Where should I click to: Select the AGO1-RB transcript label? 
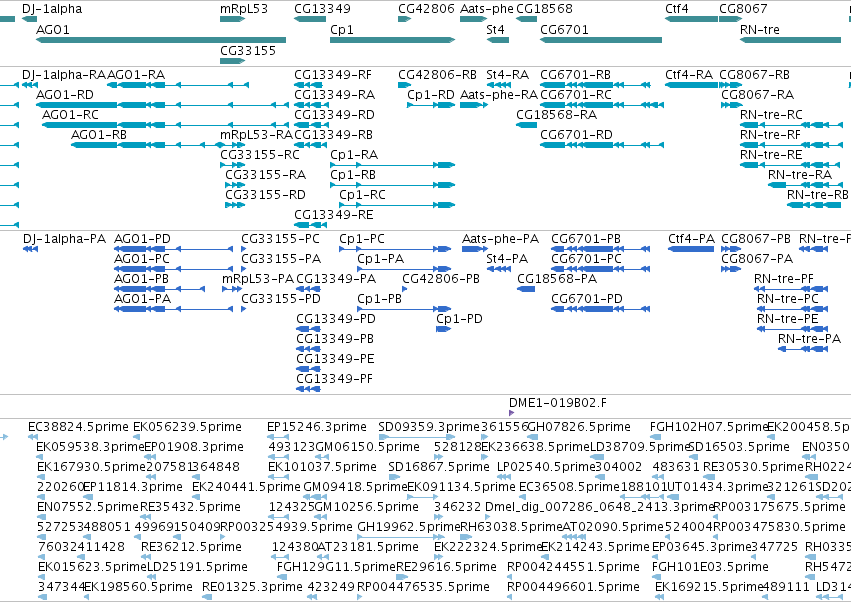(99, 135)
